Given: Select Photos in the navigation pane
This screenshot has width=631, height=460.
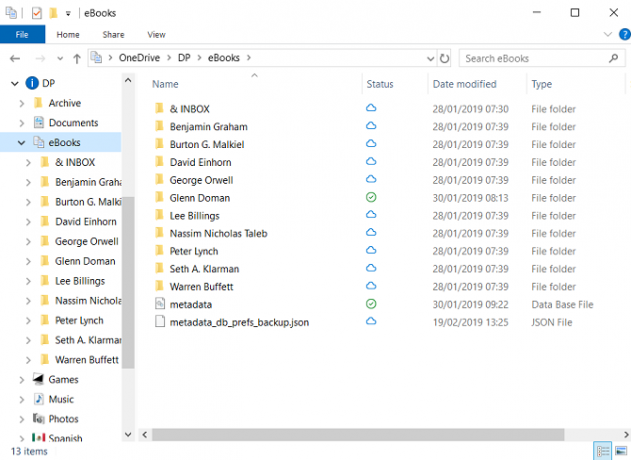Looking at the screenshot, I should (63, 419).
